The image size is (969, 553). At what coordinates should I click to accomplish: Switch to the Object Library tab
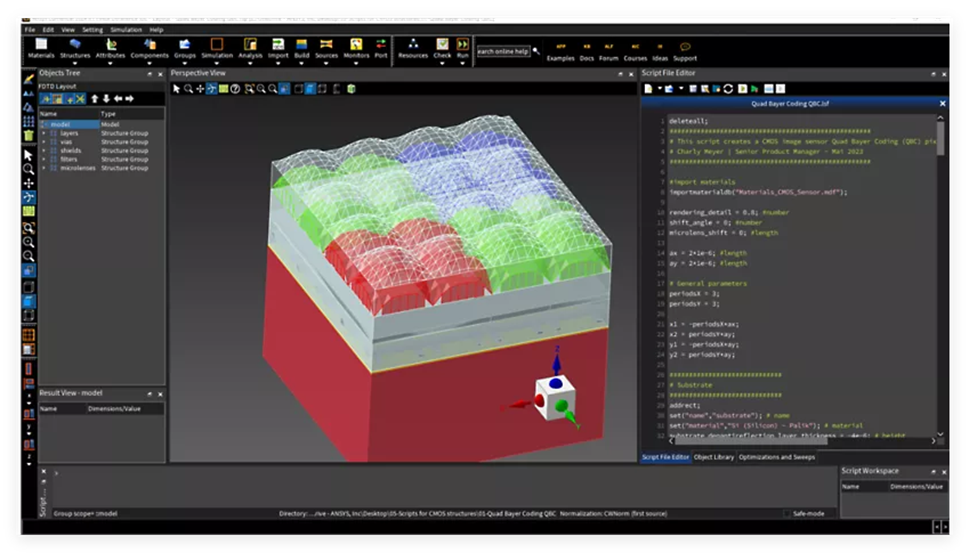coord(714,457)
